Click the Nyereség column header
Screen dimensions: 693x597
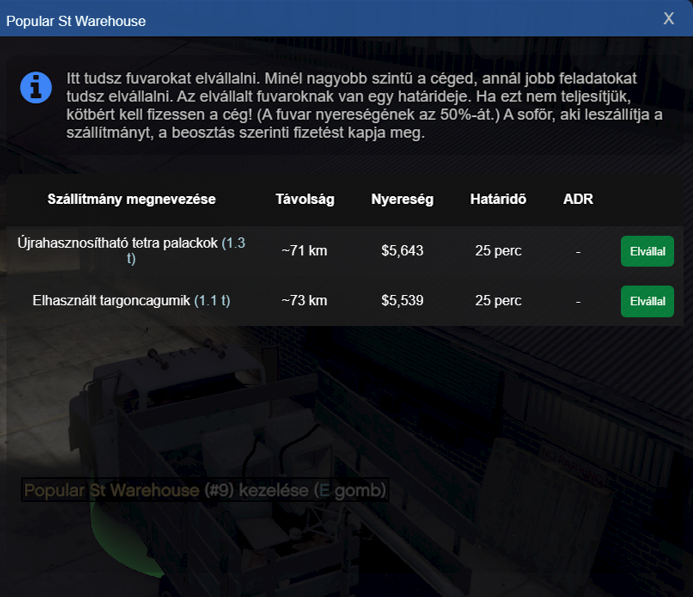coord(402,199)
